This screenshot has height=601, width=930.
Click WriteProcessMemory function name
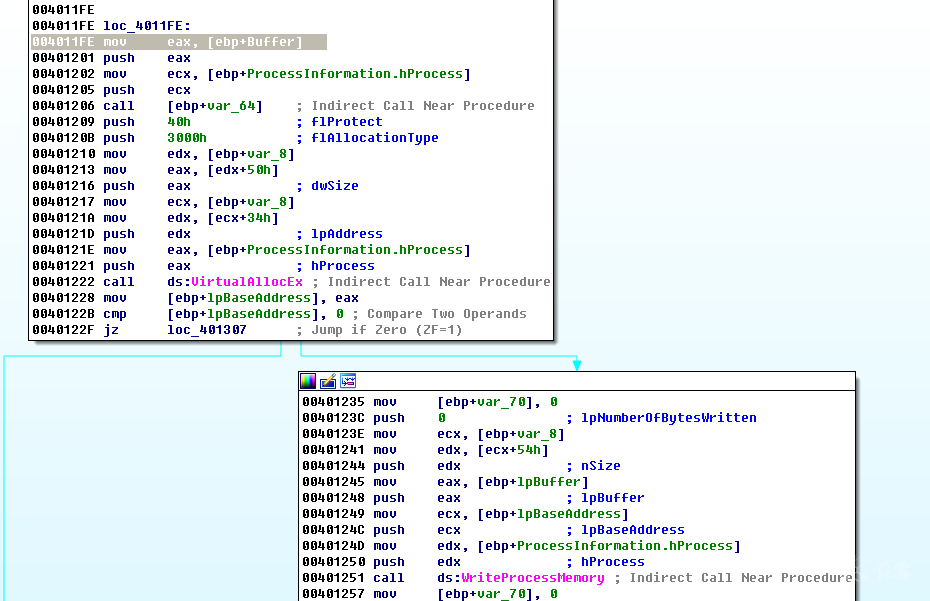(533, 578)
